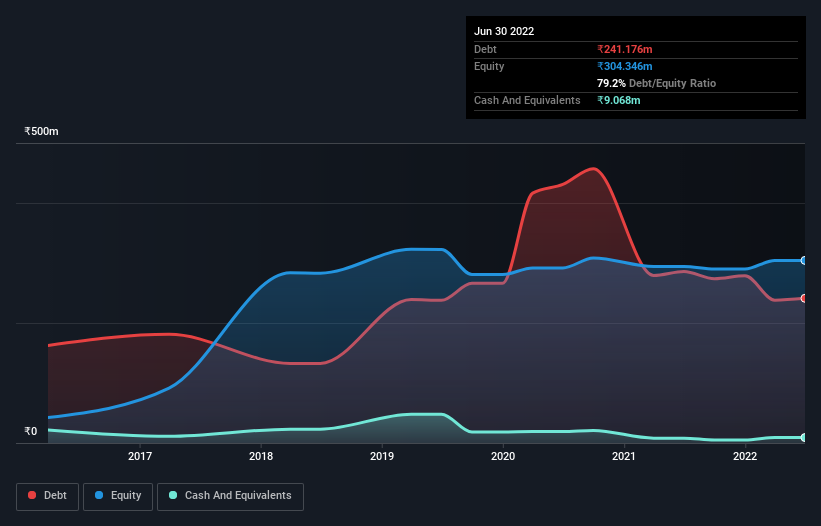Click the 79.2% Debt/Equity Ratio text
The height and width of the screenshot is (526, 821).
click(656, 83)
